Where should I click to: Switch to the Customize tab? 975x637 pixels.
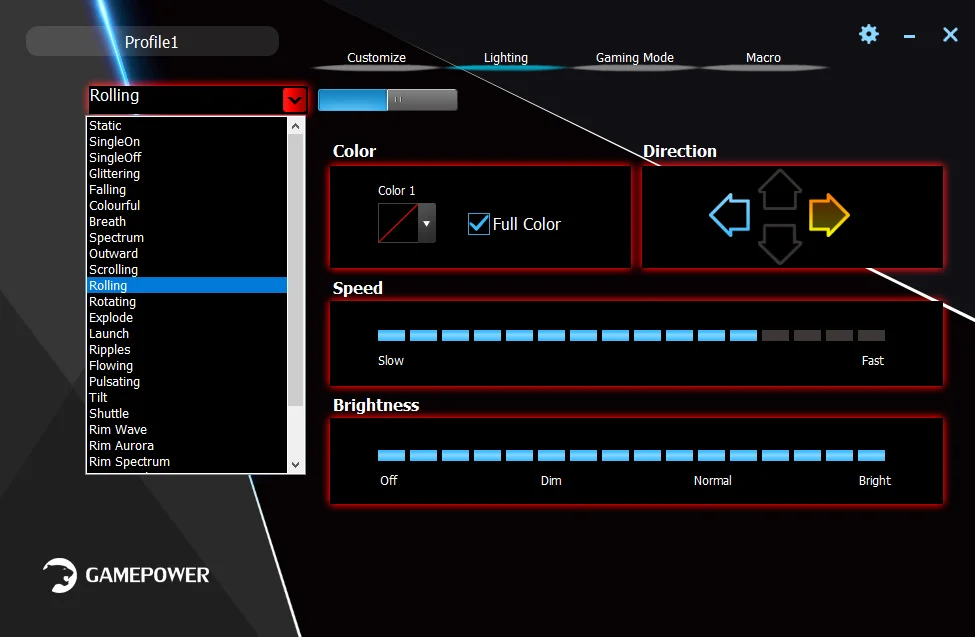tap(376, 58)
